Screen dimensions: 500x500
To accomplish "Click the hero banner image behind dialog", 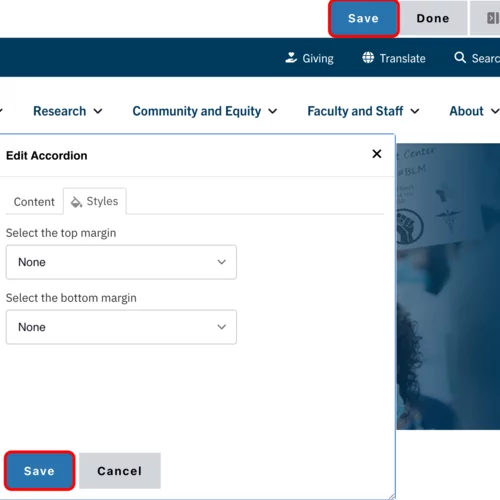I will point(448,287).
